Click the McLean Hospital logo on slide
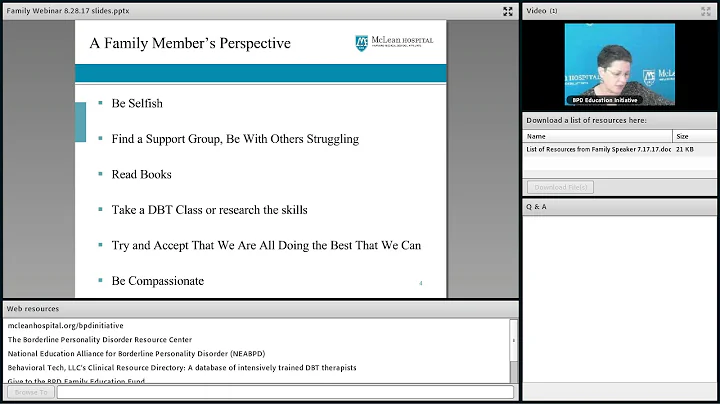Image resolution: width=720 pixels, height=404 pixels. tap(394, 43)
